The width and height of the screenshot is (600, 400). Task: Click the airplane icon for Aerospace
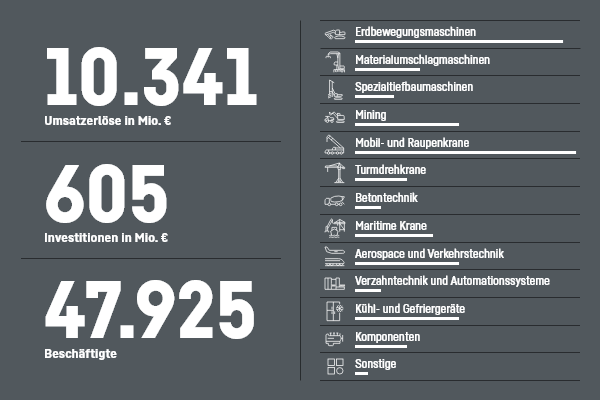point(334,256)
